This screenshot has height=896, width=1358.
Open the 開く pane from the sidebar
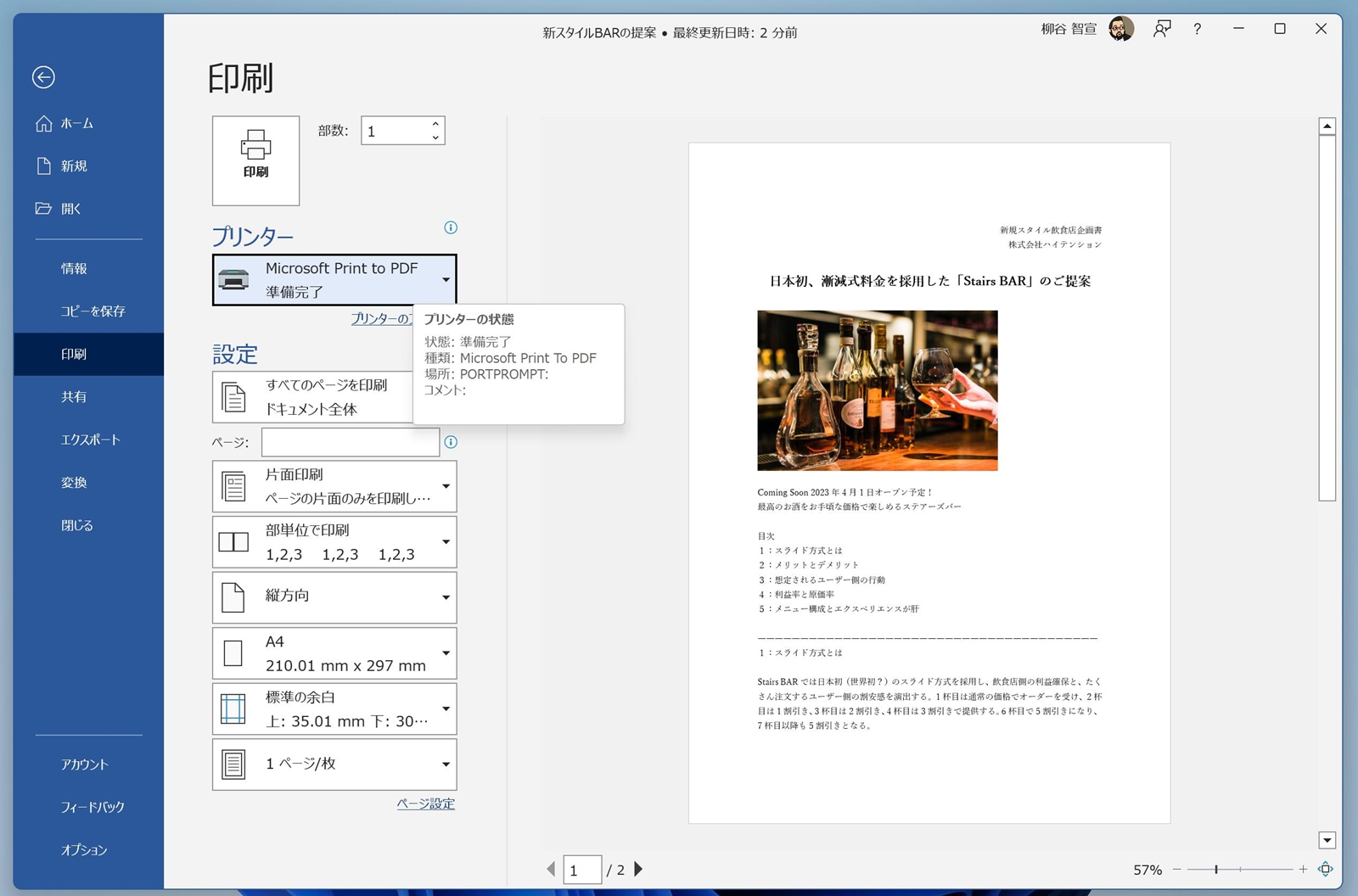click(75, 208)
